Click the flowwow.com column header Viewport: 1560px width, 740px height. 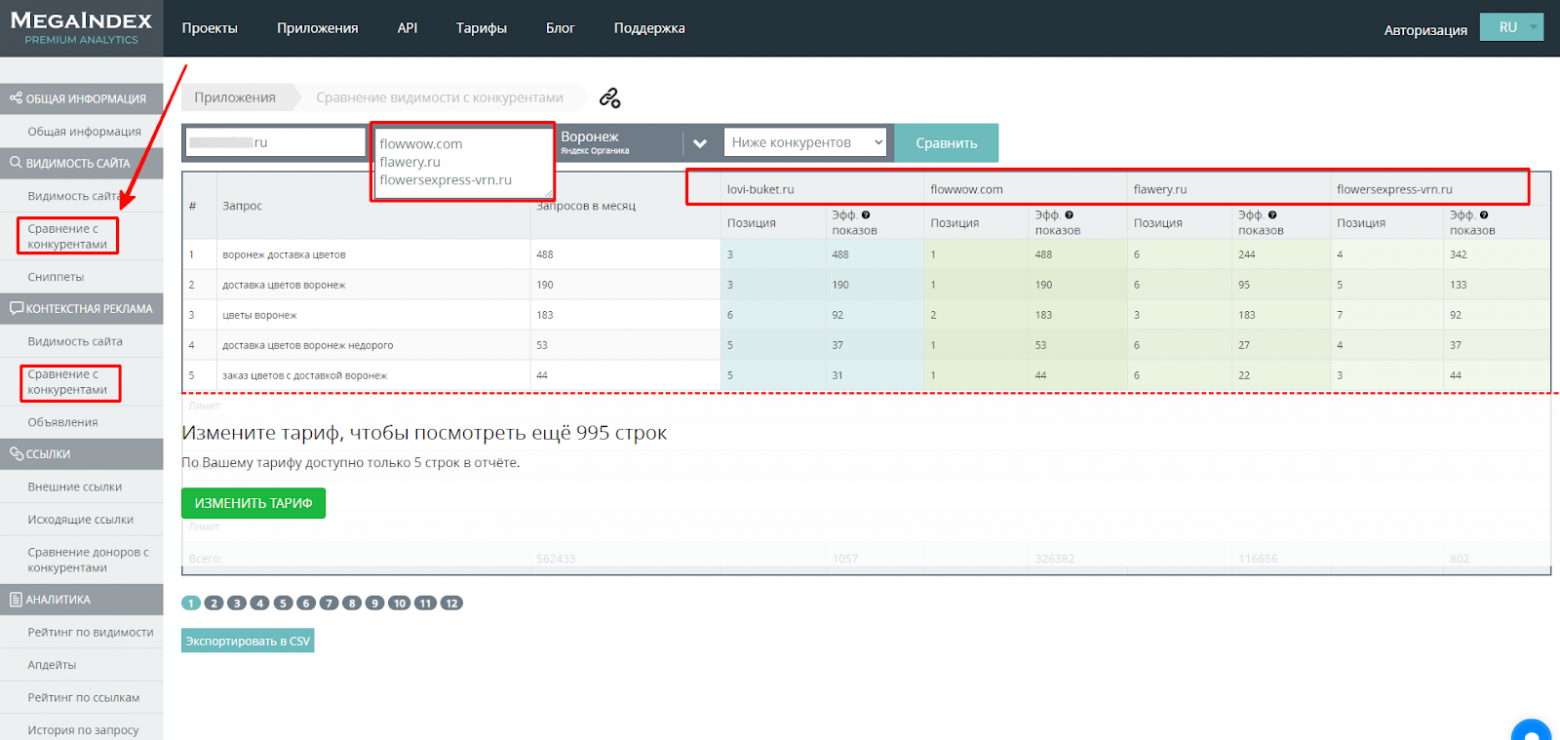pyautogui.click(x=966, y=188)
